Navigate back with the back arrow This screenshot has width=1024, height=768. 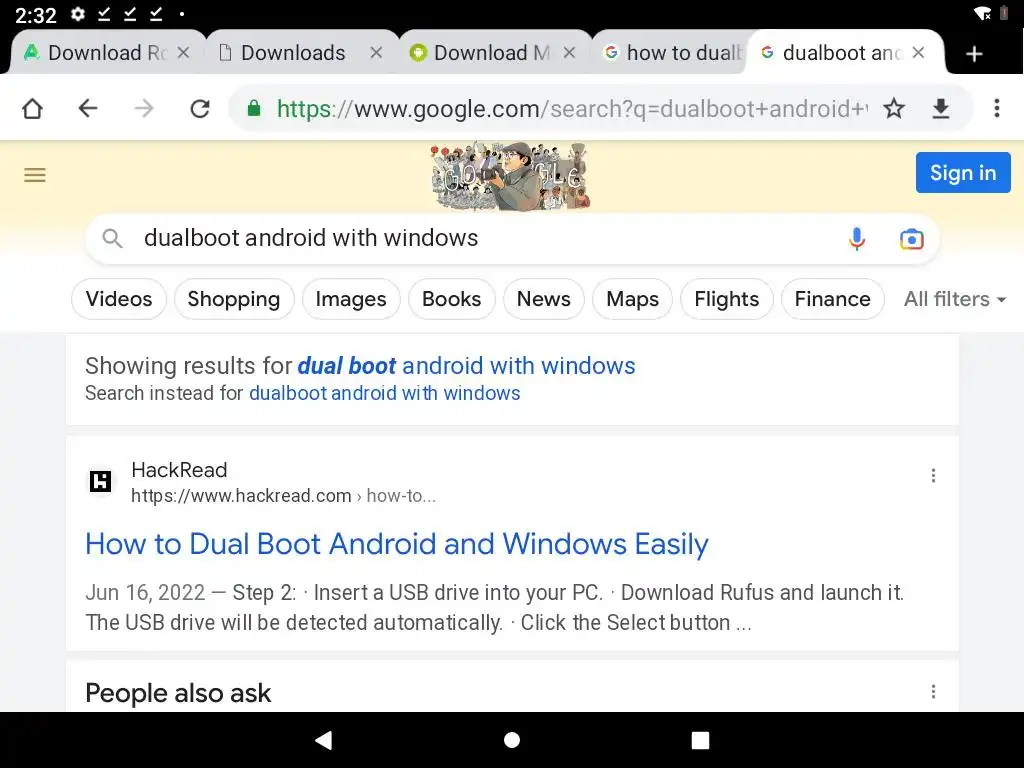coord(88,108)
